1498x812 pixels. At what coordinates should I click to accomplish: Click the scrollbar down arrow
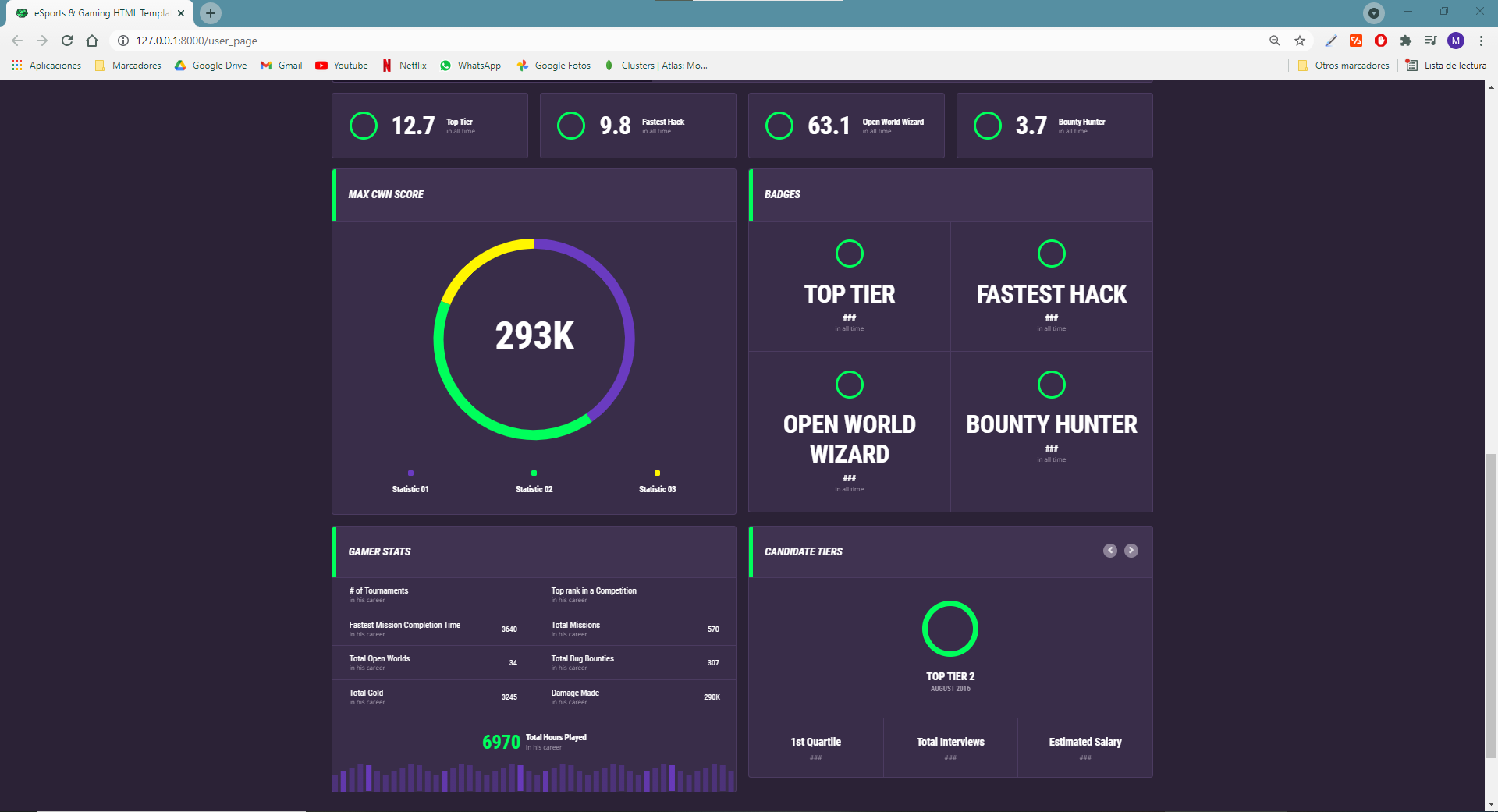pos(1491,804)
